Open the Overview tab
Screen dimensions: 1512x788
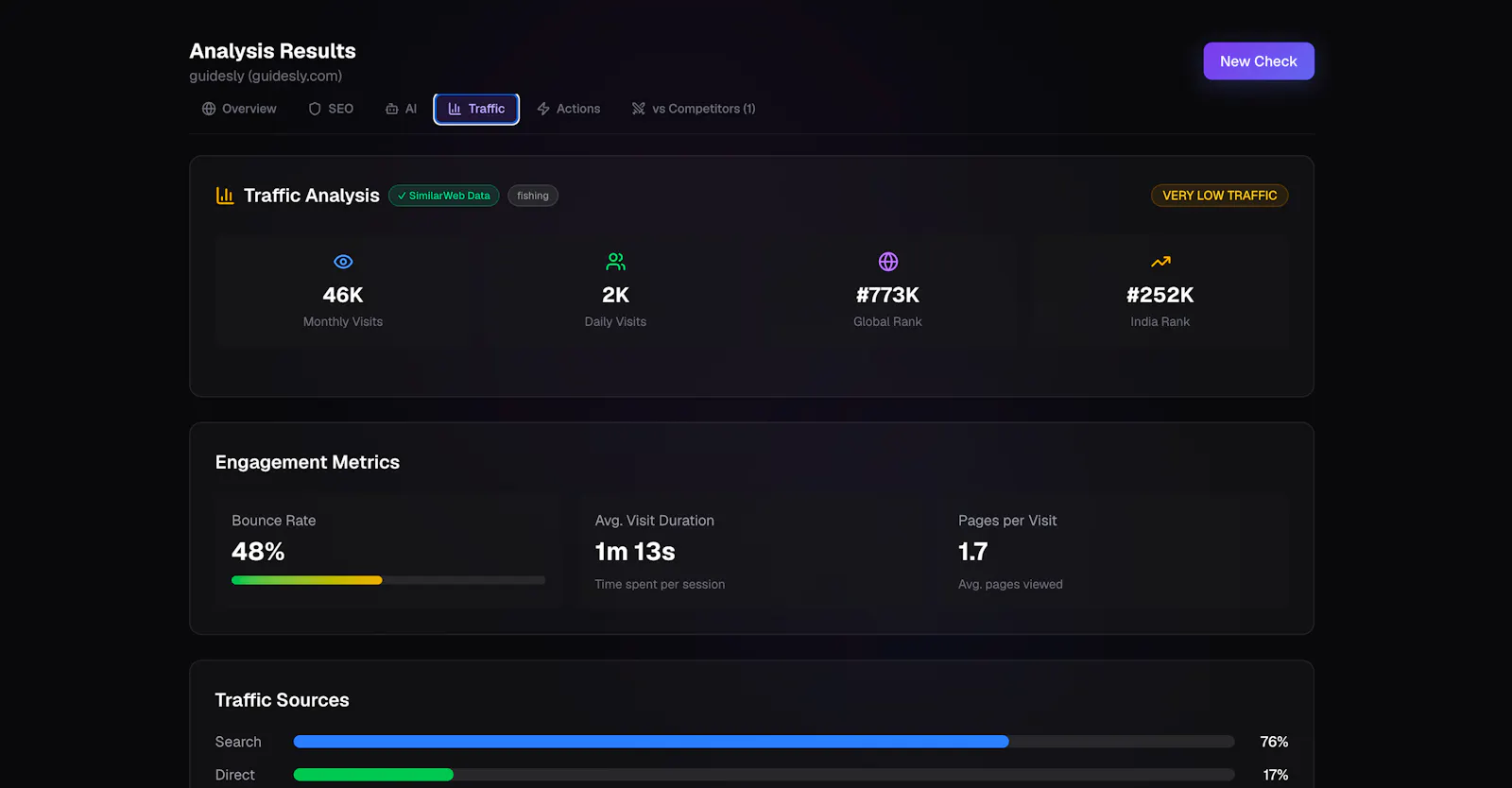point(239,109)
